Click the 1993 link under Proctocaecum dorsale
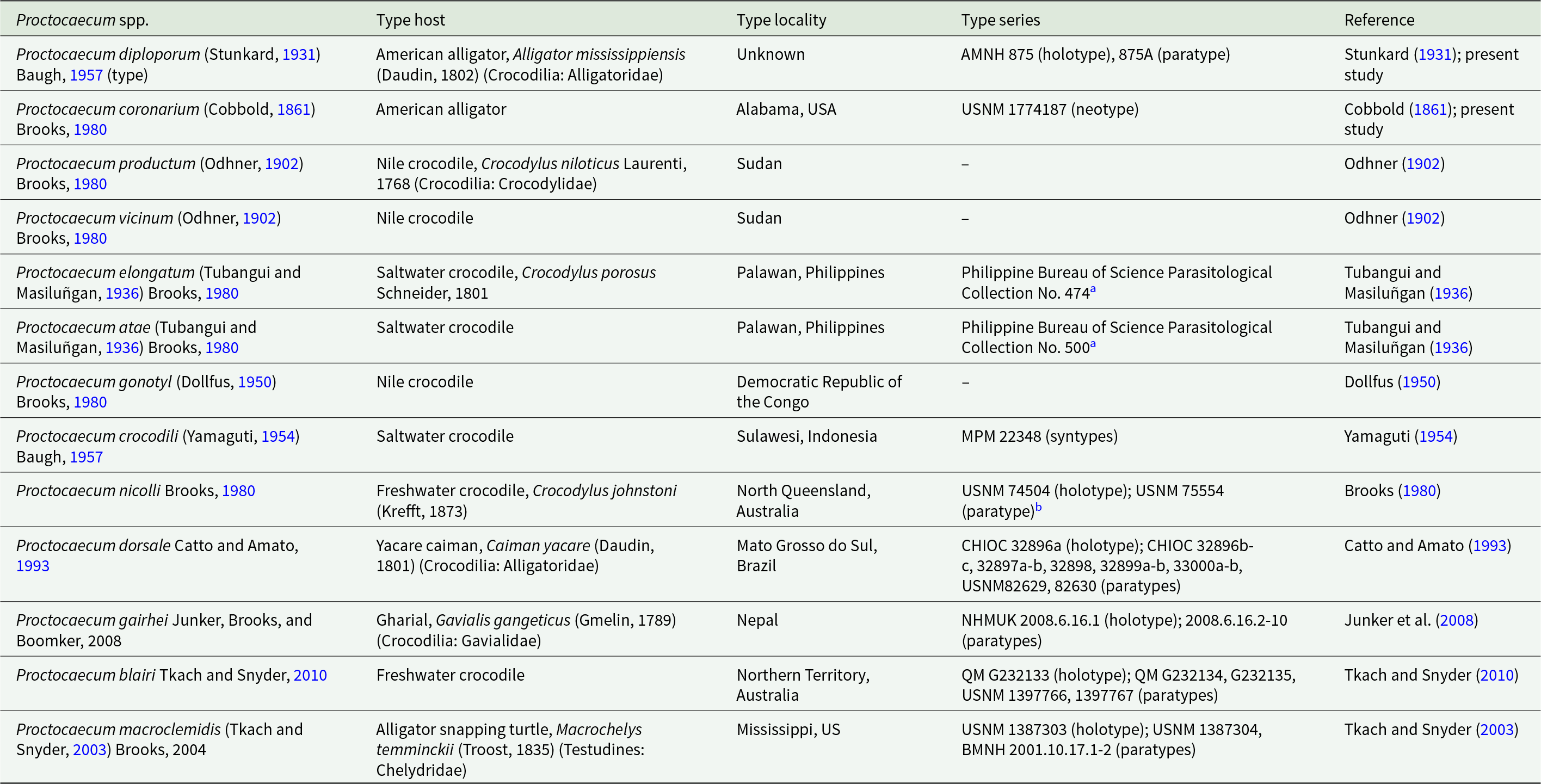 point(33,566)
